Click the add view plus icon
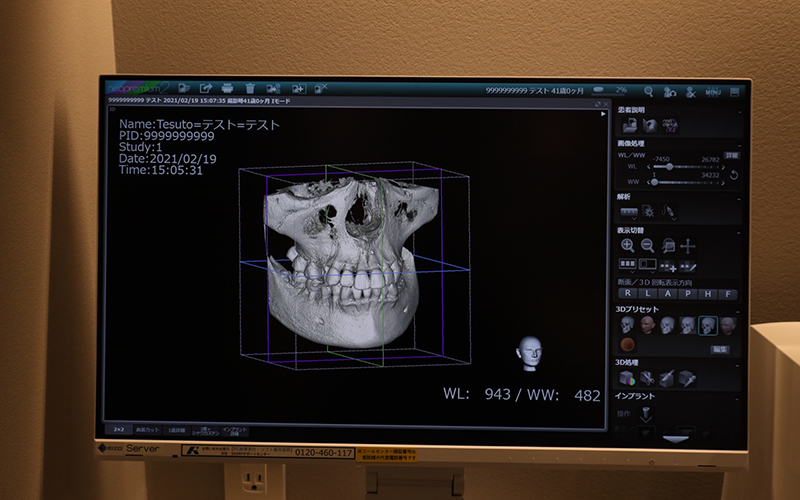 pos(668,266)
